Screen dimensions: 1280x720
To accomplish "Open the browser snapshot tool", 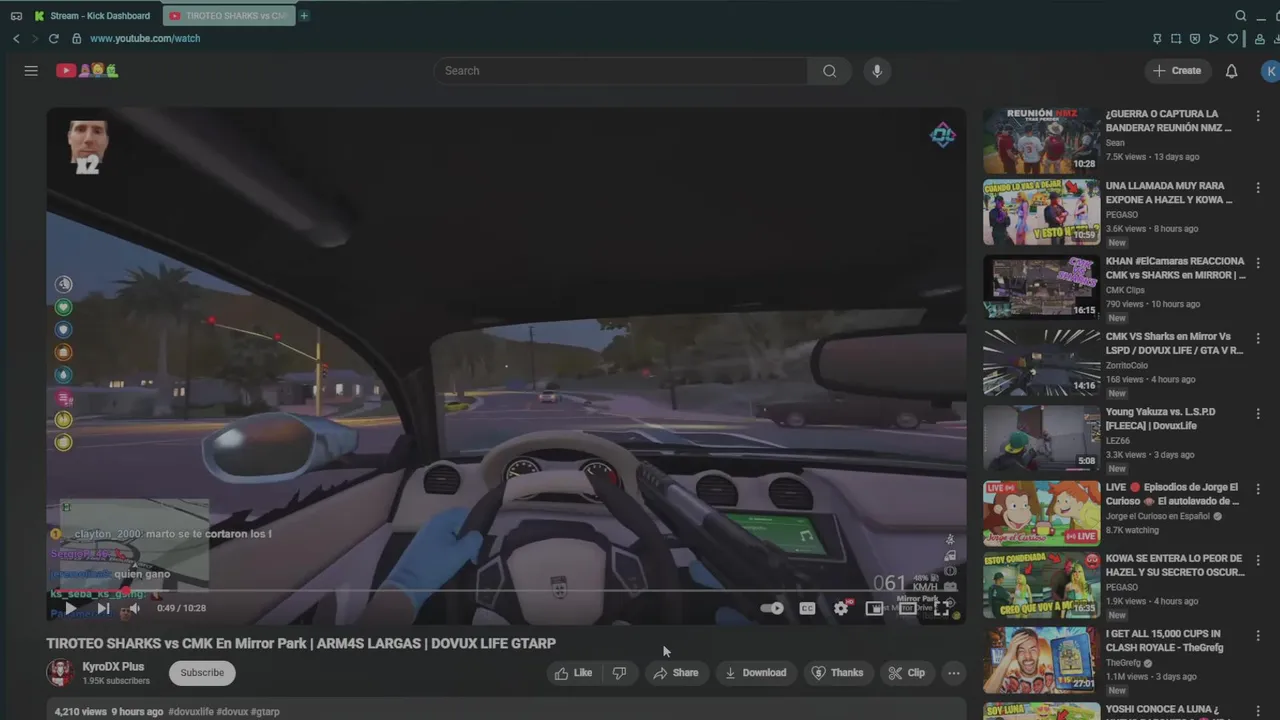I will click(x=1176, y=39).
